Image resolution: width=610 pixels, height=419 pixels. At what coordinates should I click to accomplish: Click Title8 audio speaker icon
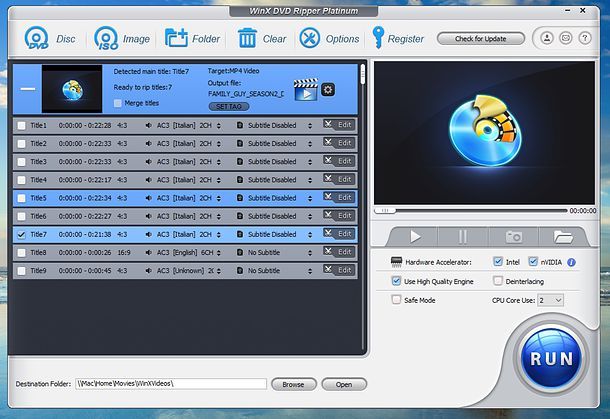click(x=148, y=253)
